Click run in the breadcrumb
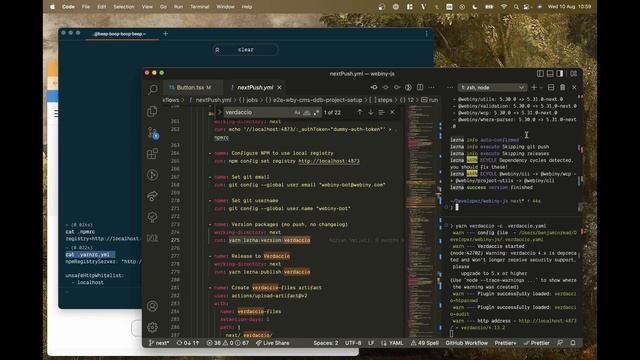 (x=430, y=100)
